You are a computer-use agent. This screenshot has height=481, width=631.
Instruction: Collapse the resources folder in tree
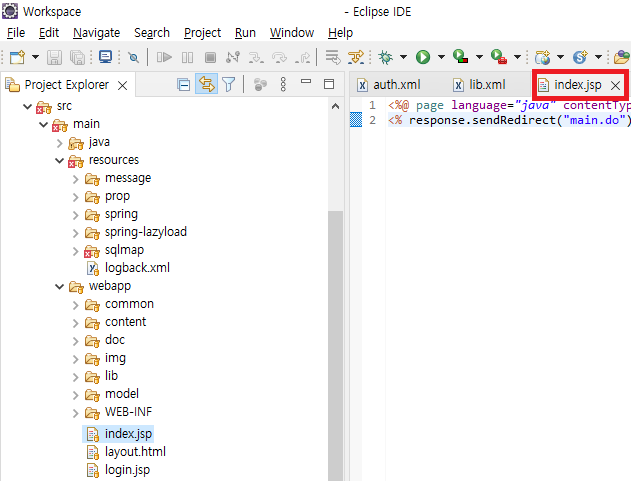(59, 160)
